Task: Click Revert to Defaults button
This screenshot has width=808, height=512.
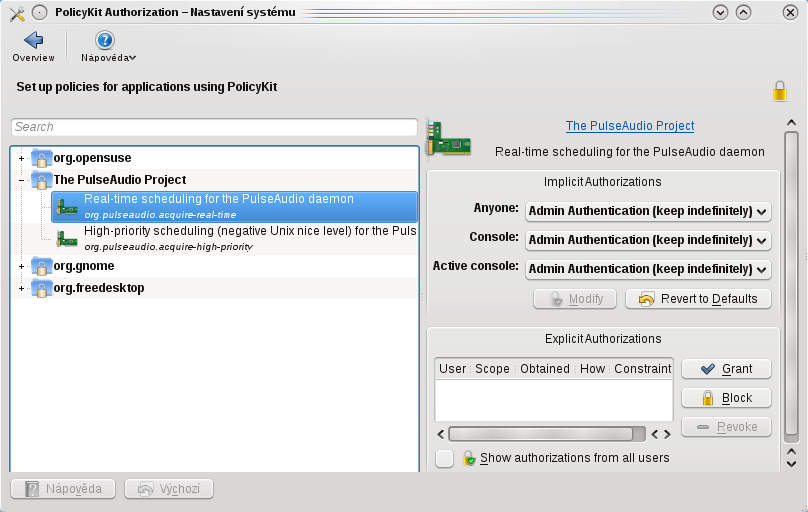Action: 698,299
